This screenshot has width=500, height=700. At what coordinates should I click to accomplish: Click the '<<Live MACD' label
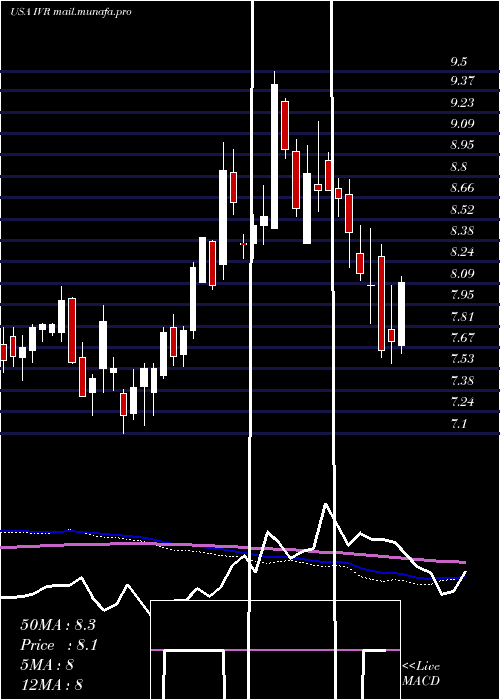pyautogui.click(x=421, y=673)
